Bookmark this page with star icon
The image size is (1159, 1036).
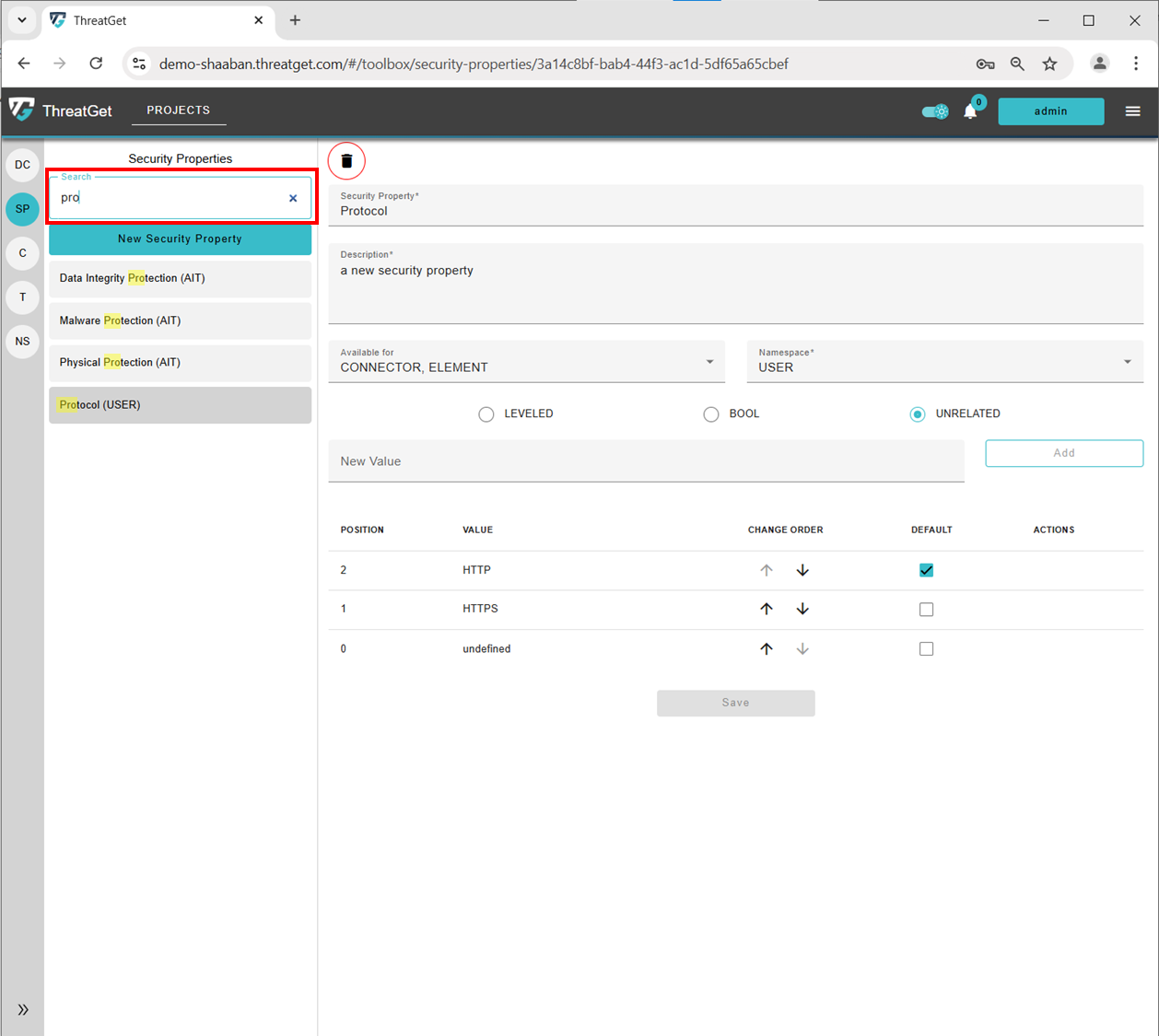[x=1049, y=64]
